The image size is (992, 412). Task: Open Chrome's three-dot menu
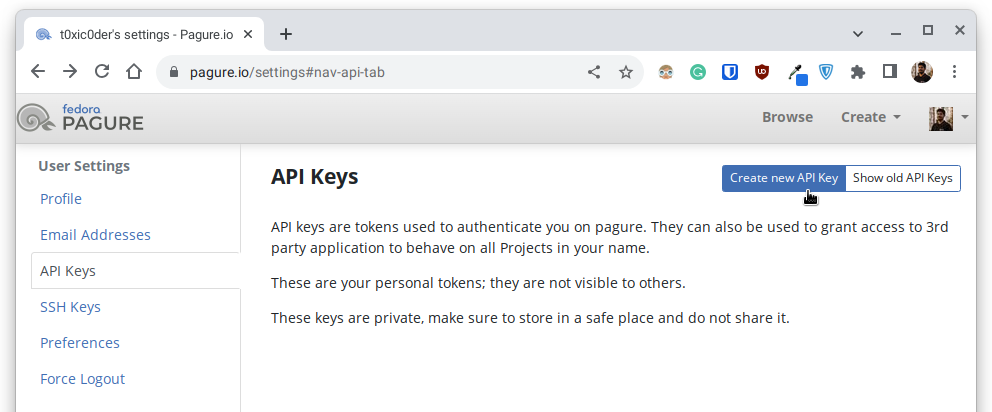pos(954,72)
